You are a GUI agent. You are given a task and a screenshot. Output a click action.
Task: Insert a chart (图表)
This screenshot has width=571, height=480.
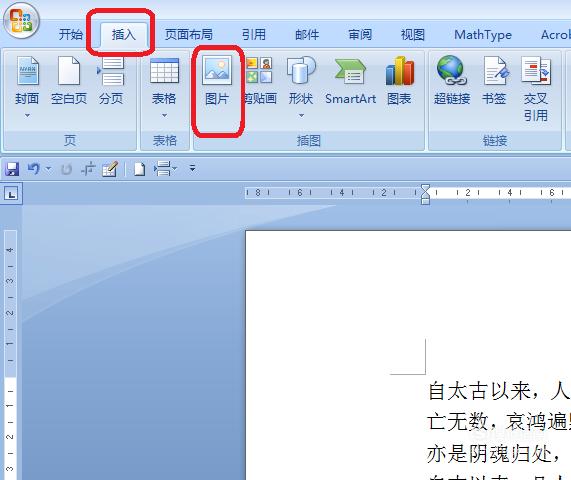399,81
